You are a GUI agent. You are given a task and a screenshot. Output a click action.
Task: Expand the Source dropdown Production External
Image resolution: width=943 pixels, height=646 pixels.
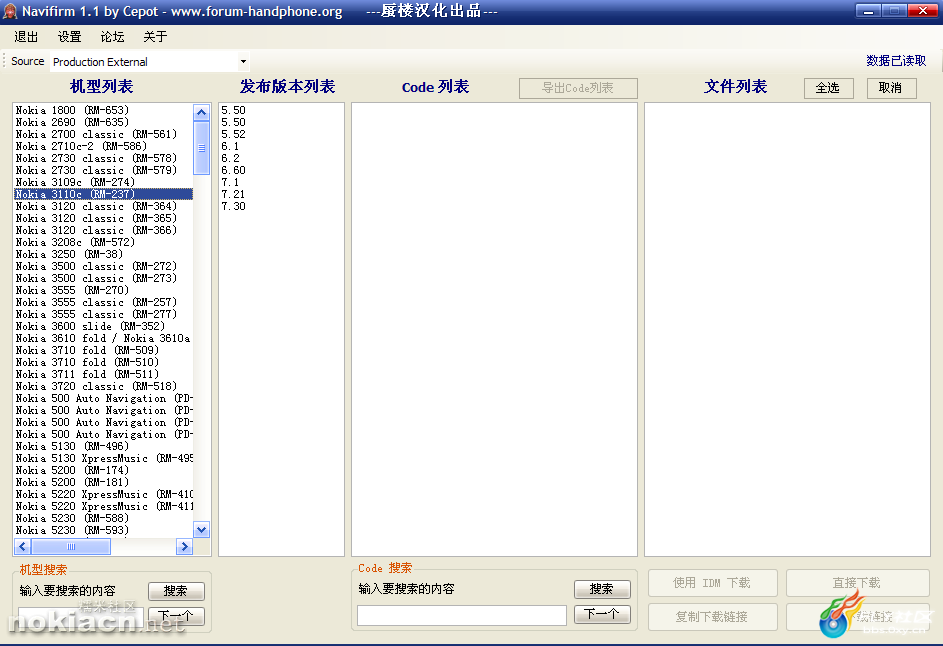pos(243,61)
